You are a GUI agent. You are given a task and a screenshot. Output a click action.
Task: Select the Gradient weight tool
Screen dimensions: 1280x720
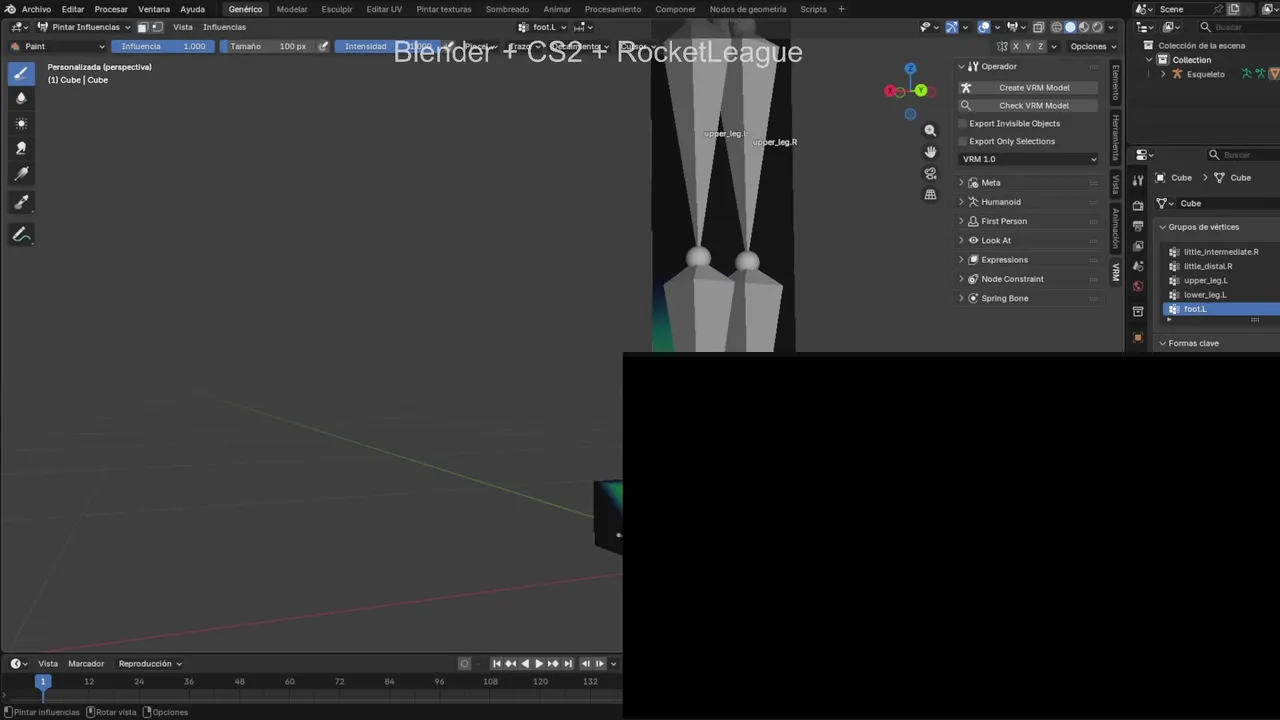tap(21, 173)
